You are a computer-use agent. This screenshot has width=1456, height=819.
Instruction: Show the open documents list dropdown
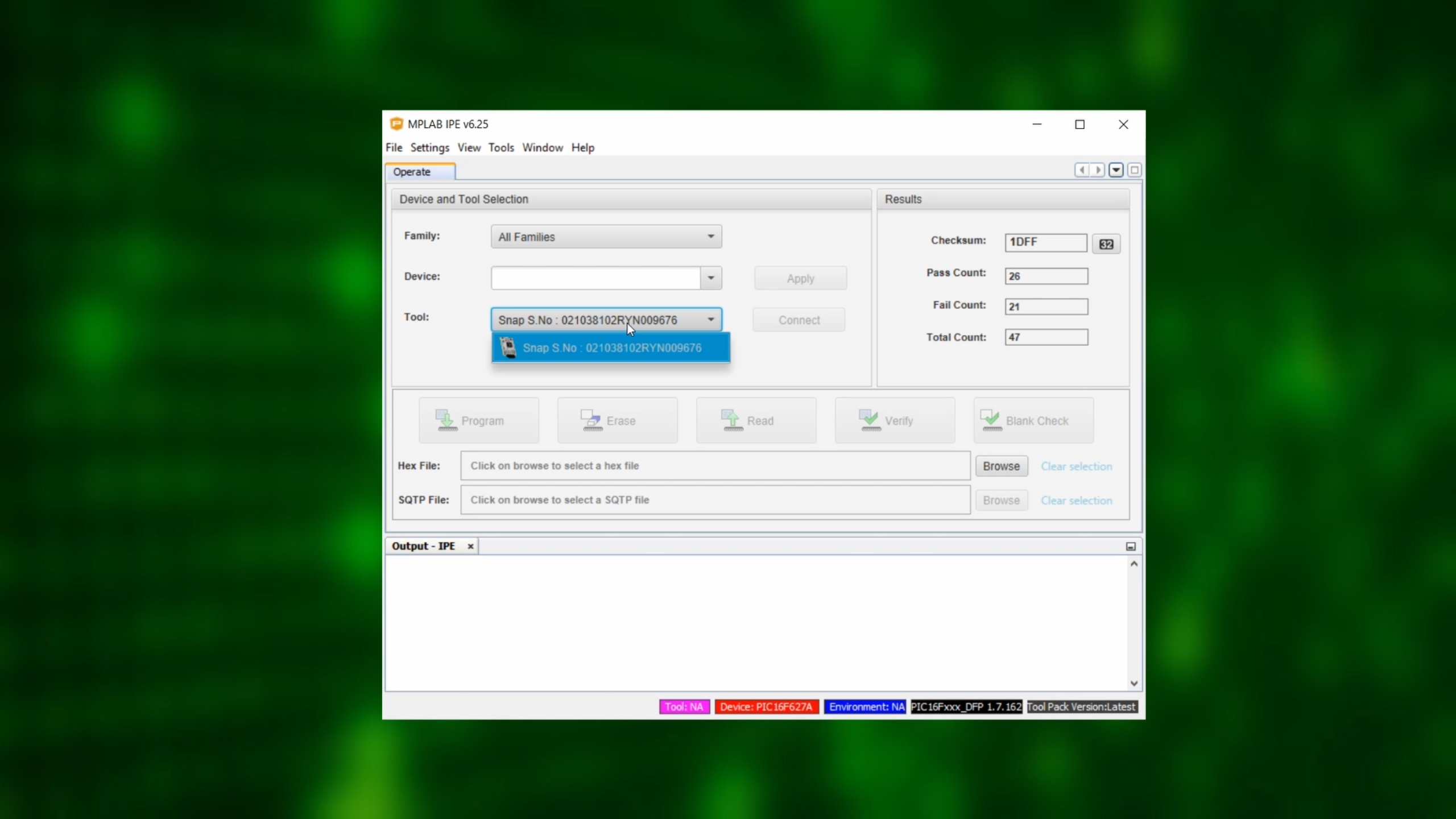point(1116,170)
